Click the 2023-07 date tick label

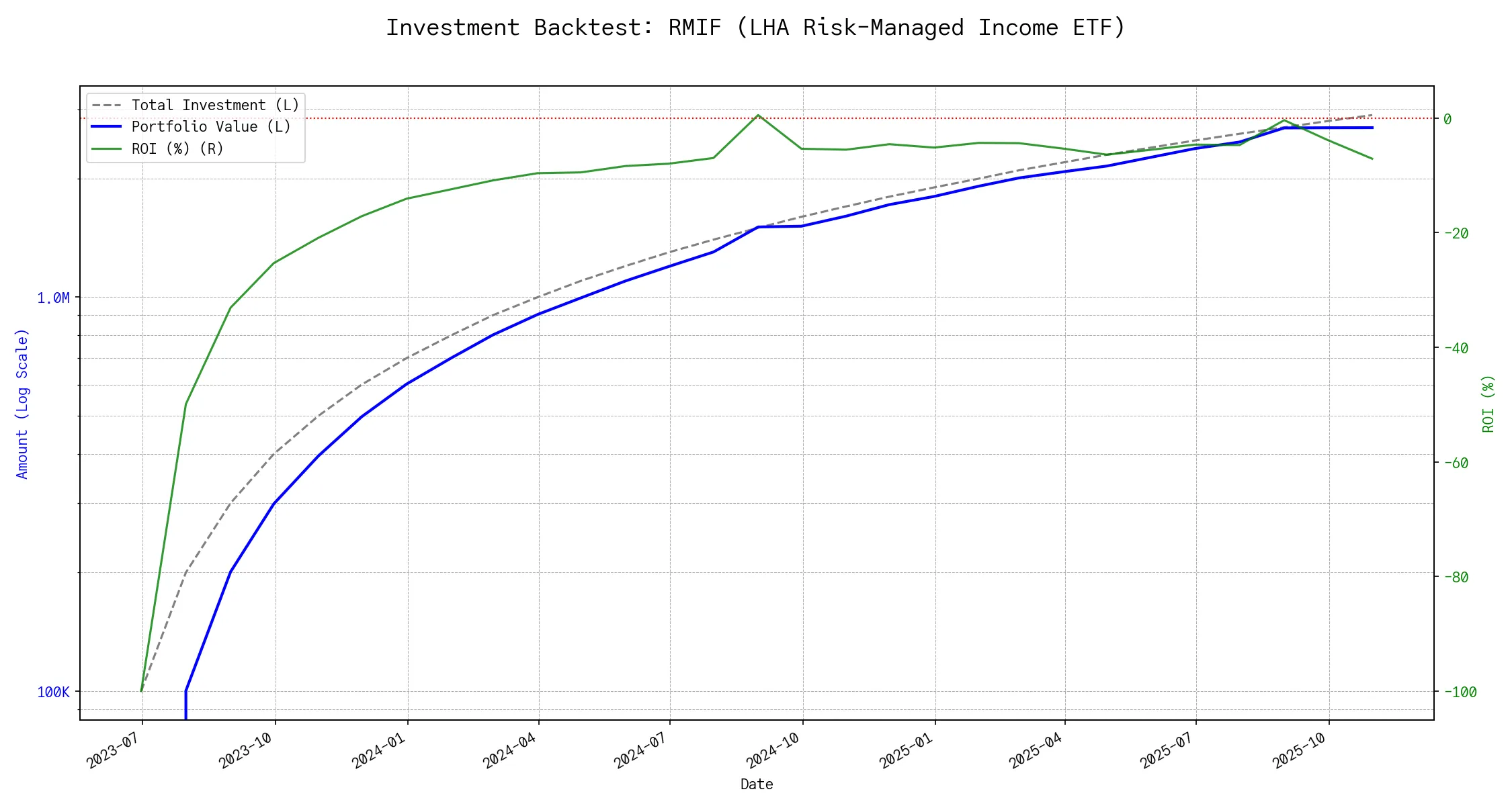click(x=113, y=750)
